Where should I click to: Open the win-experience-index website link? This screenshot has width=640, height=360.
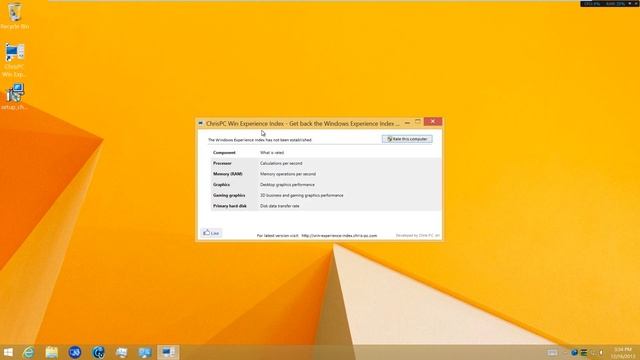coord(339,236)
